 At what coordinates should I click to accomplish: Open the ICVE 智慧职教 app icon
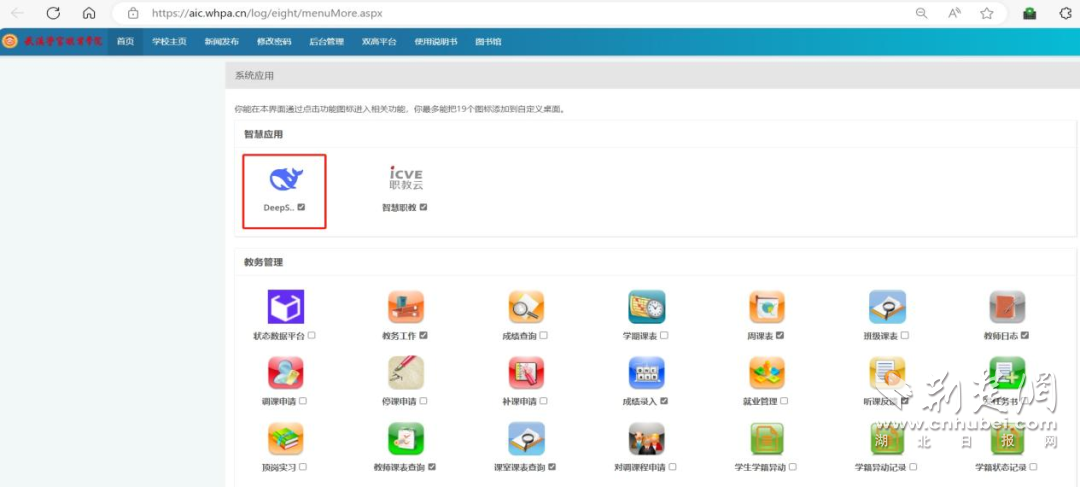click(405, 178)
